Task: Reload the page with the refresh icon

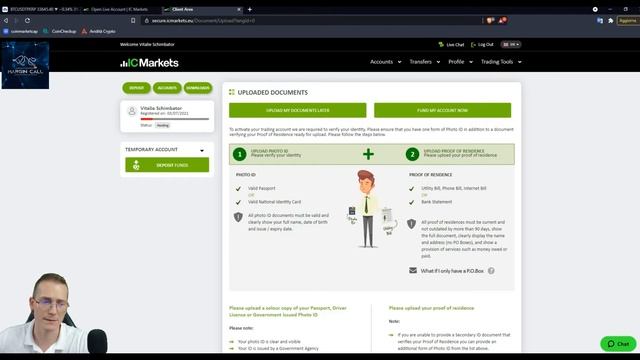Action: tap(27, 20)
